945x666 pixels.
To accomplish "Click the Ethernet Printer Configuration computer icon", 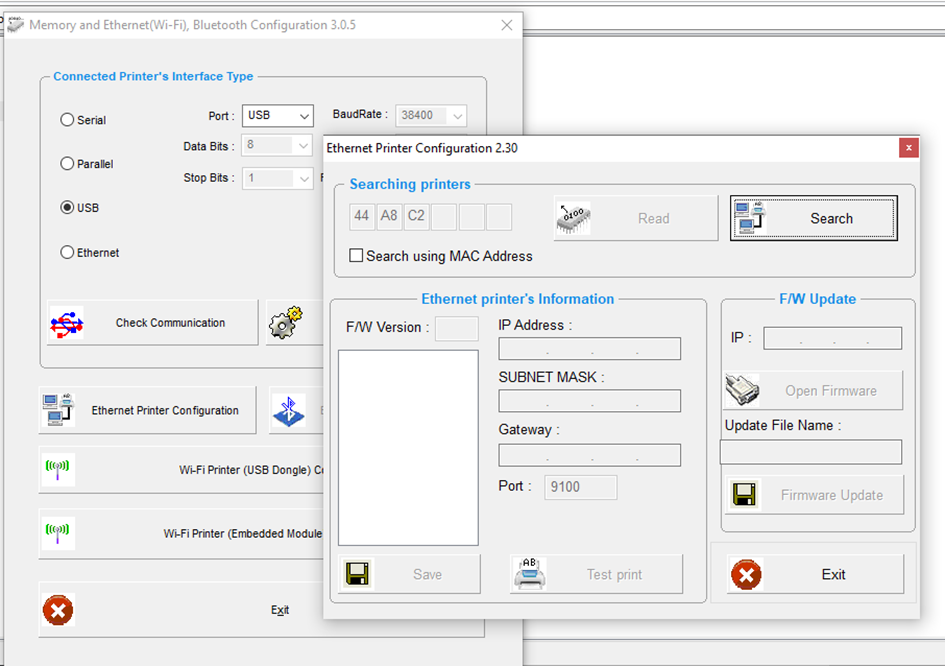I will coord(59,410).
